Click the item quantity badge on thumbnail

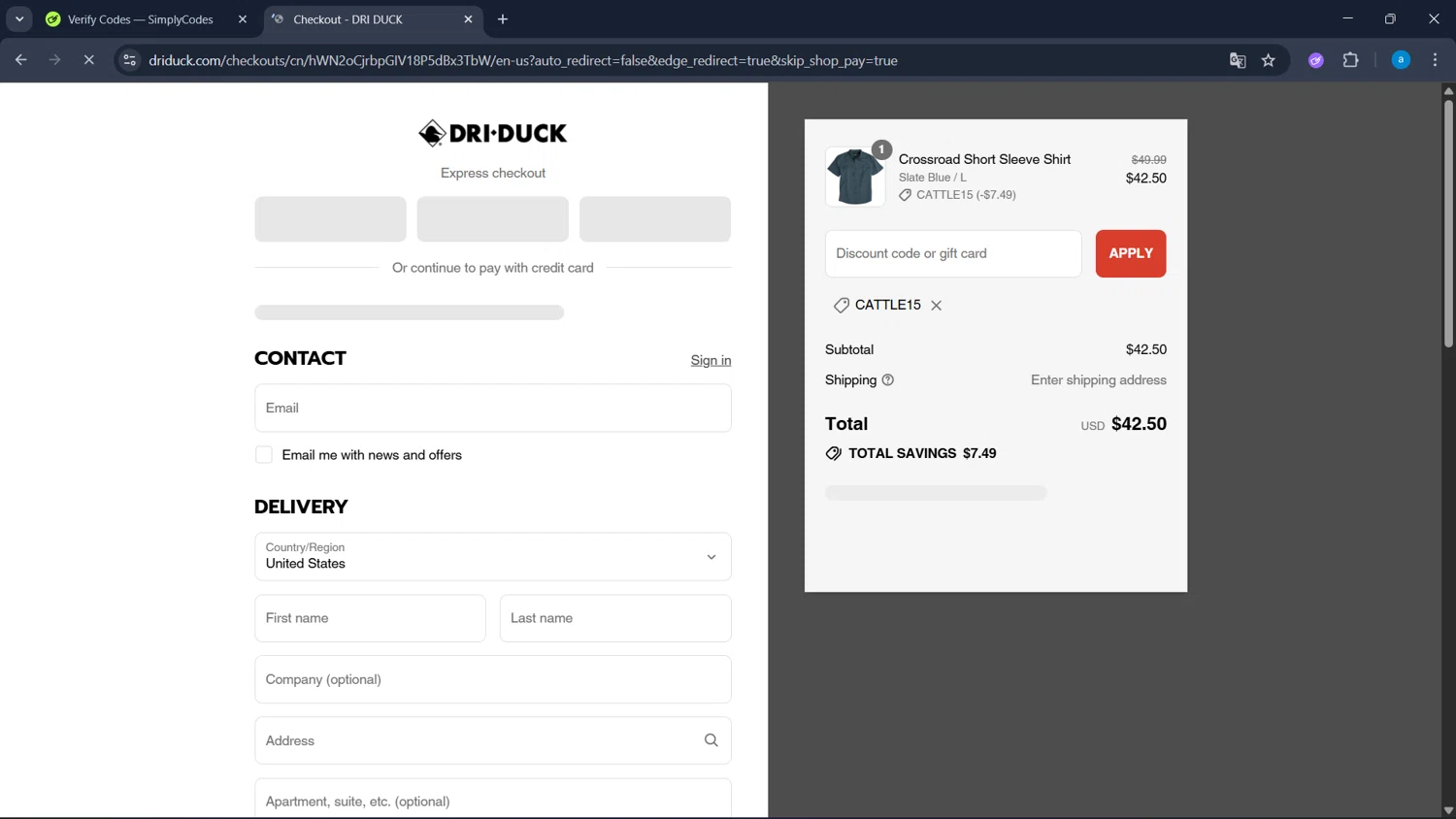click(x=881, y=149)
